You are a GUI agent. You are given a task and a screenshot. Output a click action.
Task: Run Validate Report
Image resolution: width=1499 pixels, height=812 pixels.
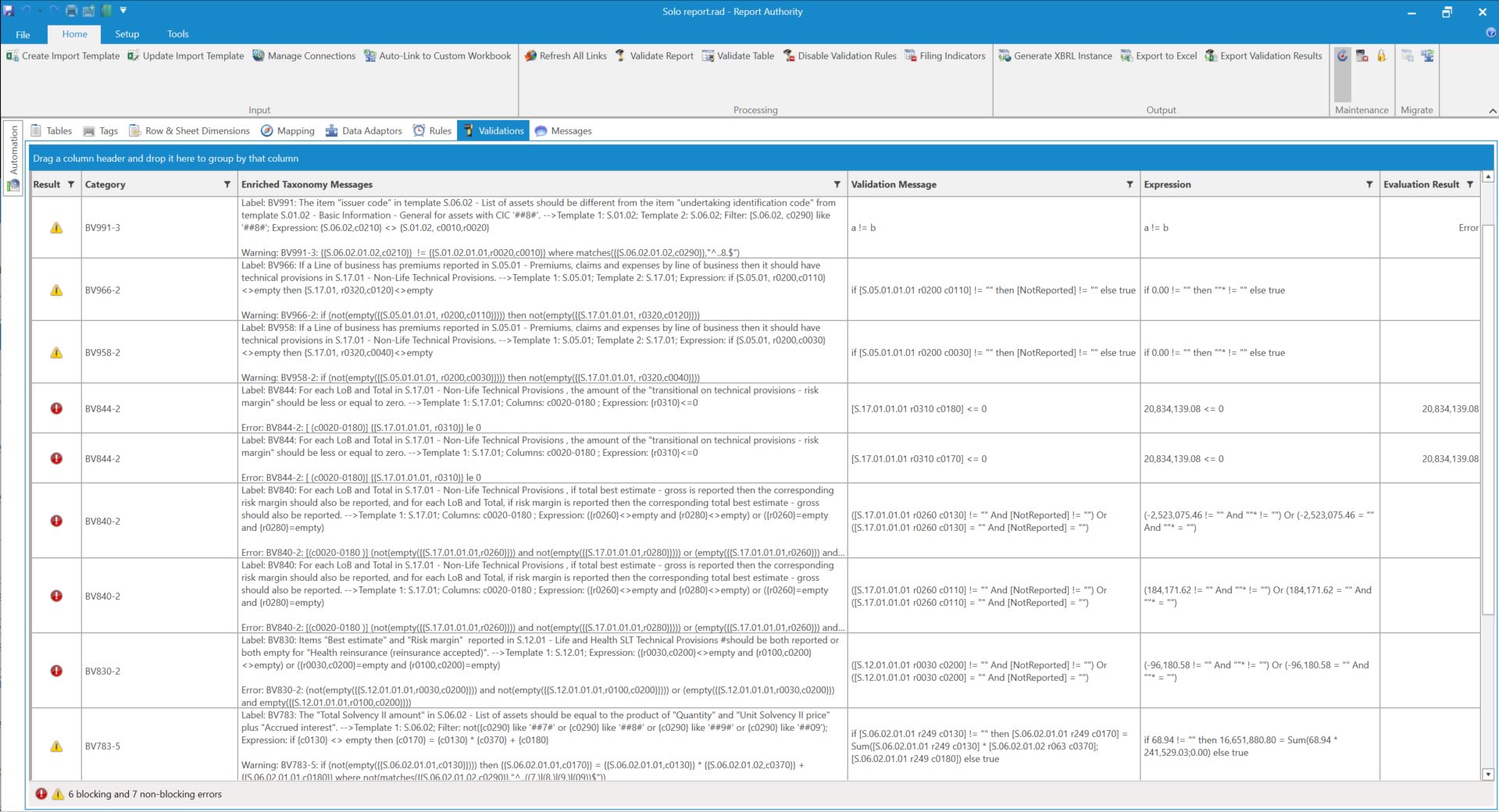tap(654, 56)
